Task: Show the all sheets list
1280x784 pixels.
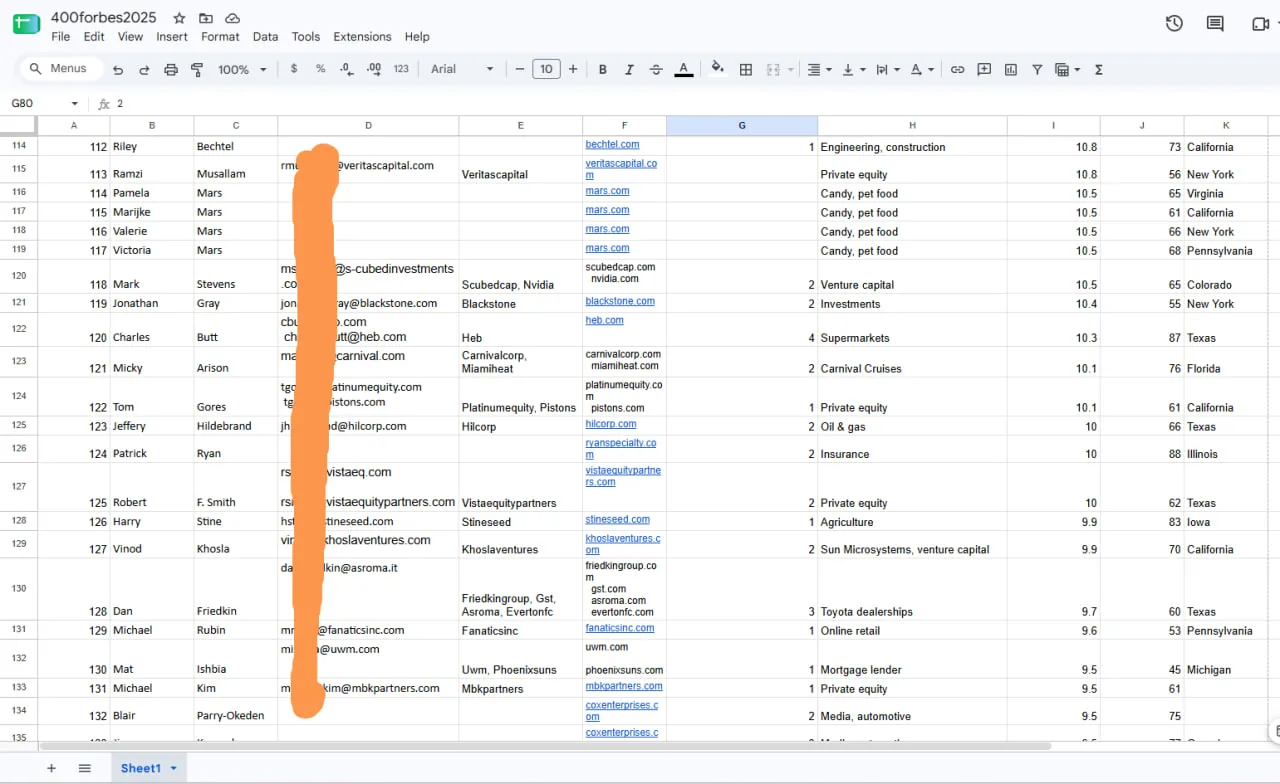Action: coord(85,768)
